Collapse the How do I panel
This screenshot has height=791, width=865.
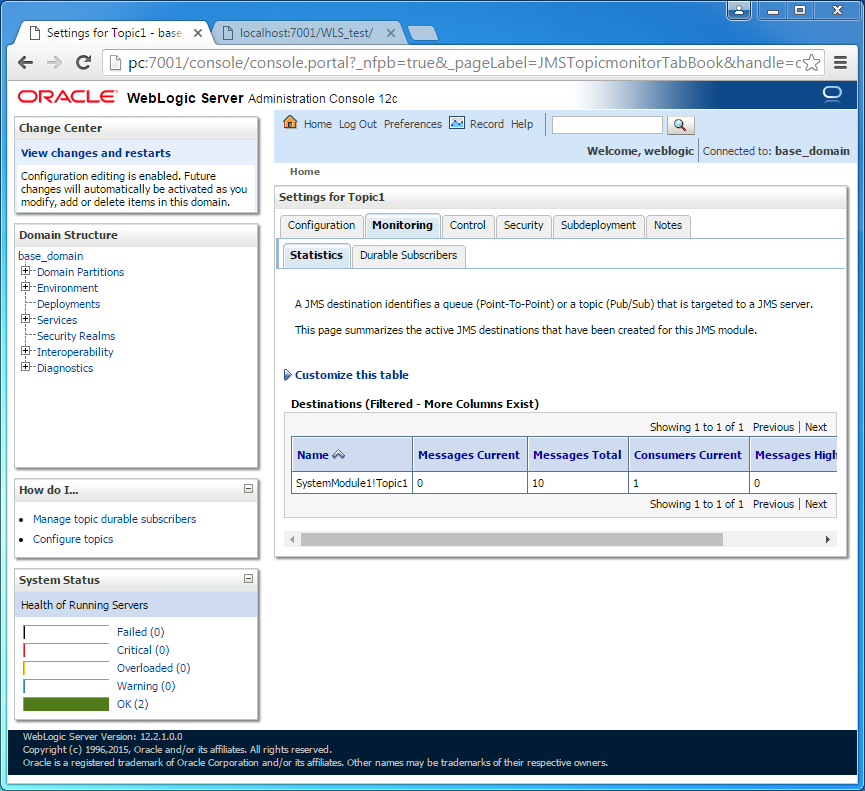(249, 489)
